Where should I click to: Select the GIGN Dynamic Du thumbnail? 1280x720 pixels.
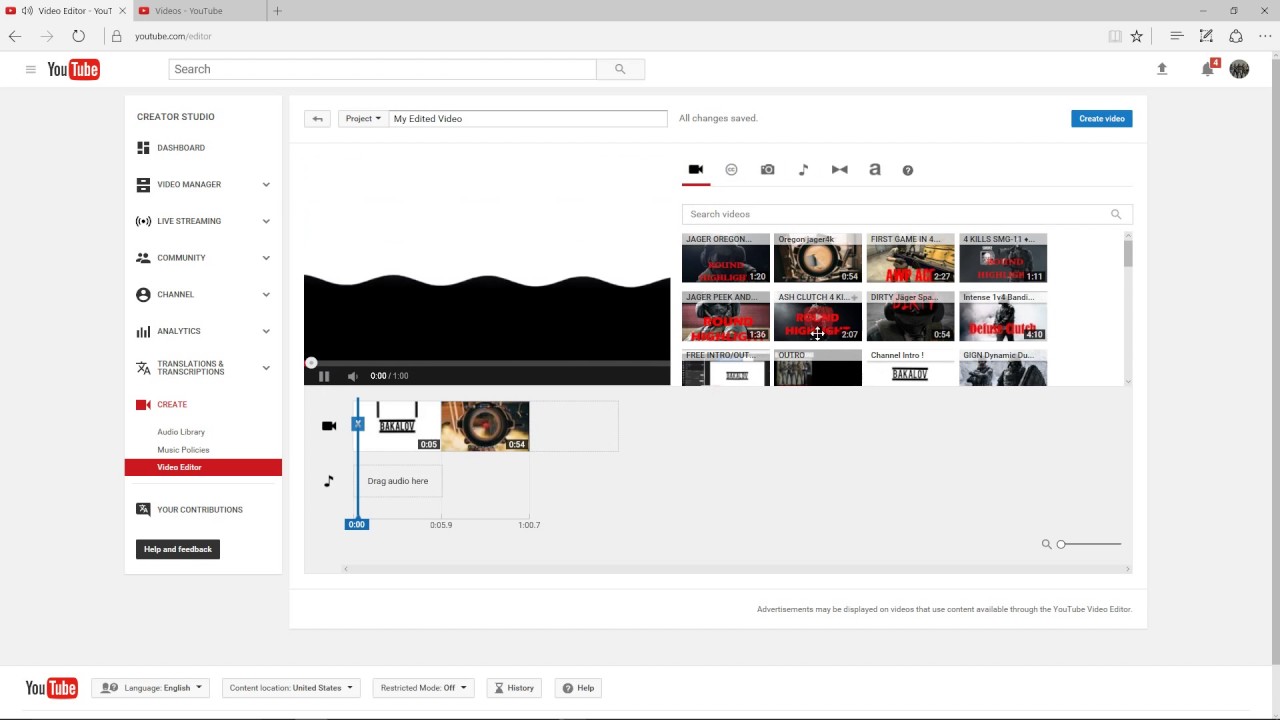pyautogui.click(x=1003, y=368)
